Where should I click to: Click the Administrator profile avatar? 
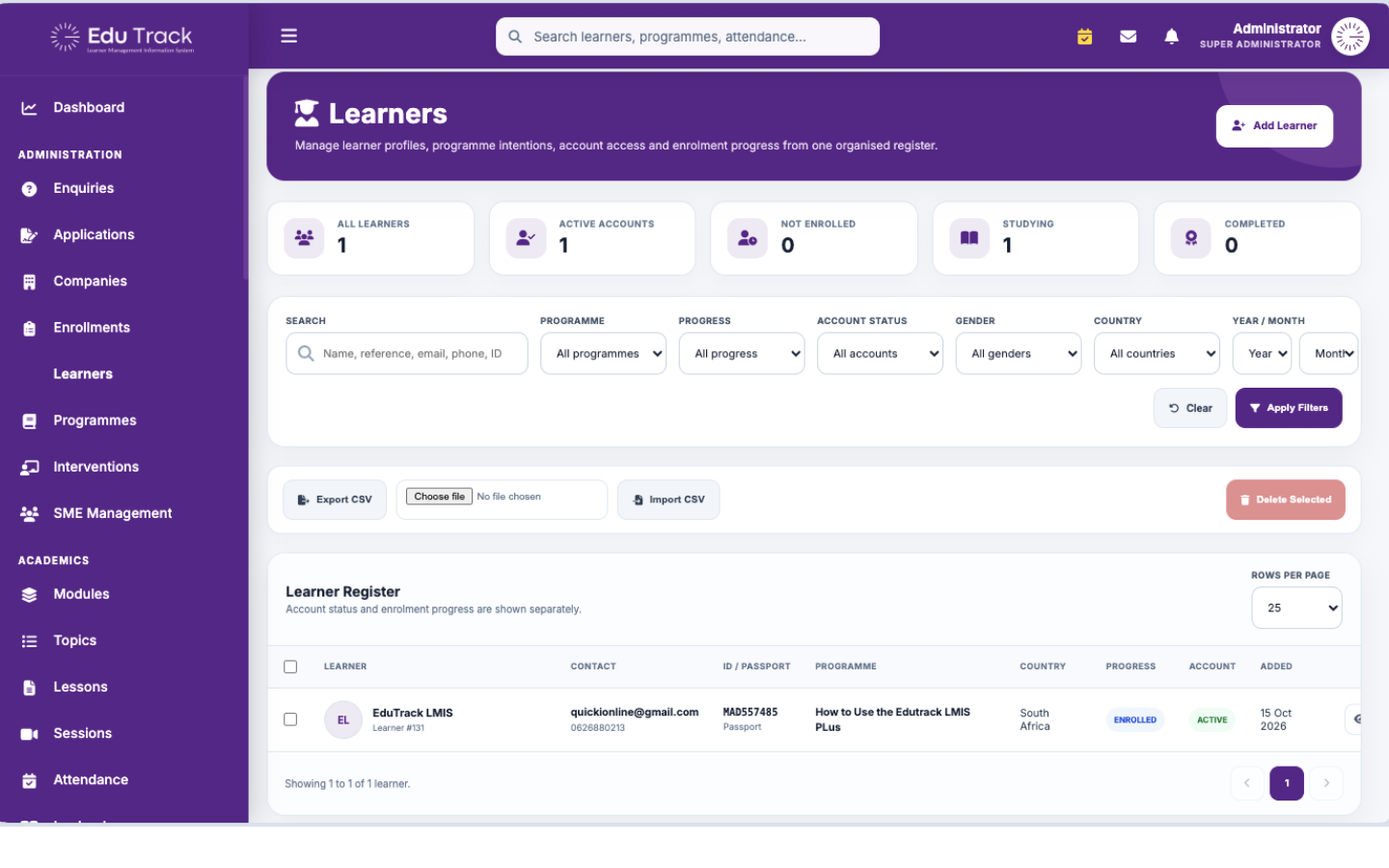click(x=1349, y=37)
